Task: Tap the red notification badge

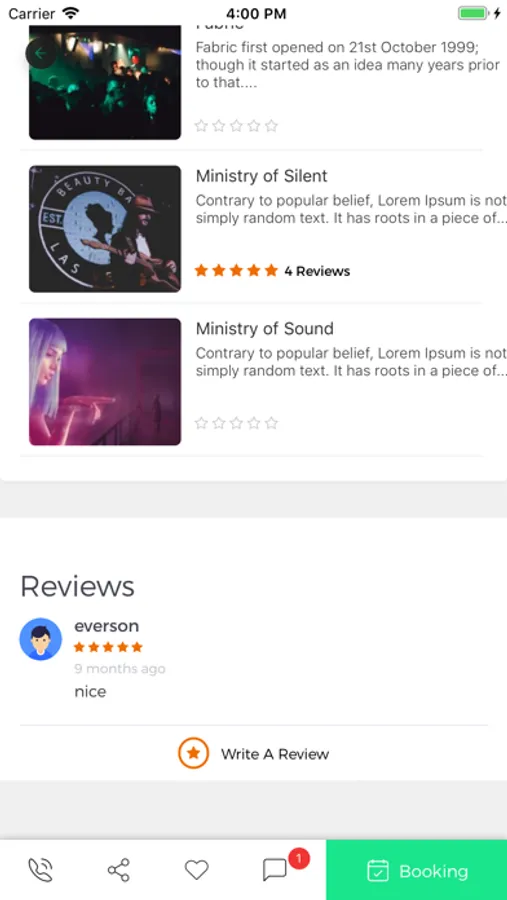Action: pos(299,859)
